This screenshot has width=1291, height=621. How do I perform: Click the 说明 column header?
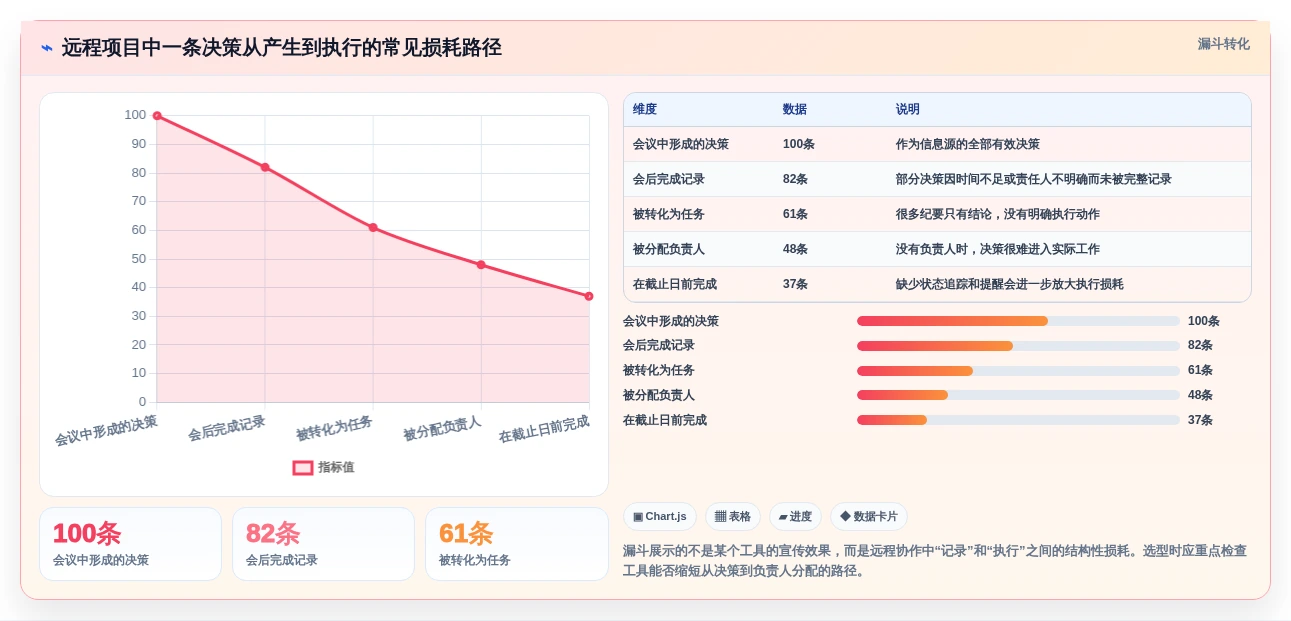(908, 109)
